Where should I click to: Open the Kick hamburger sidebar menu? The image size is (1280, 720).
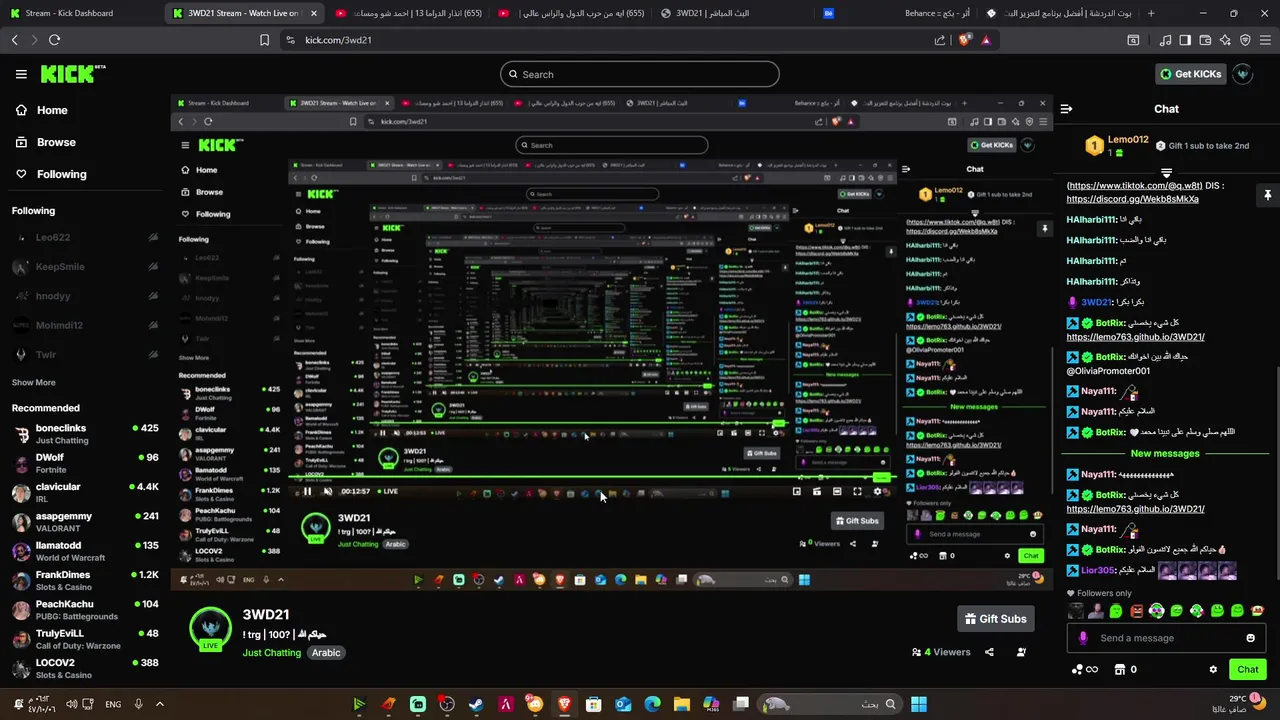[21, 74]
